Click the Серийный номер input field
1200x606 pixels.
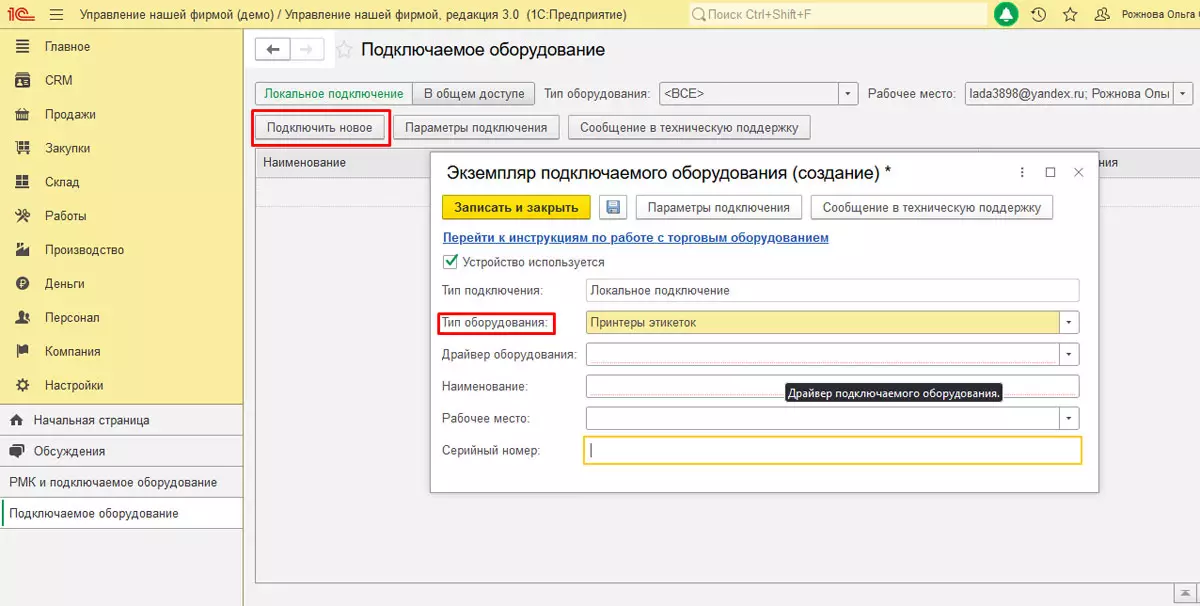(x=832, y=450)
